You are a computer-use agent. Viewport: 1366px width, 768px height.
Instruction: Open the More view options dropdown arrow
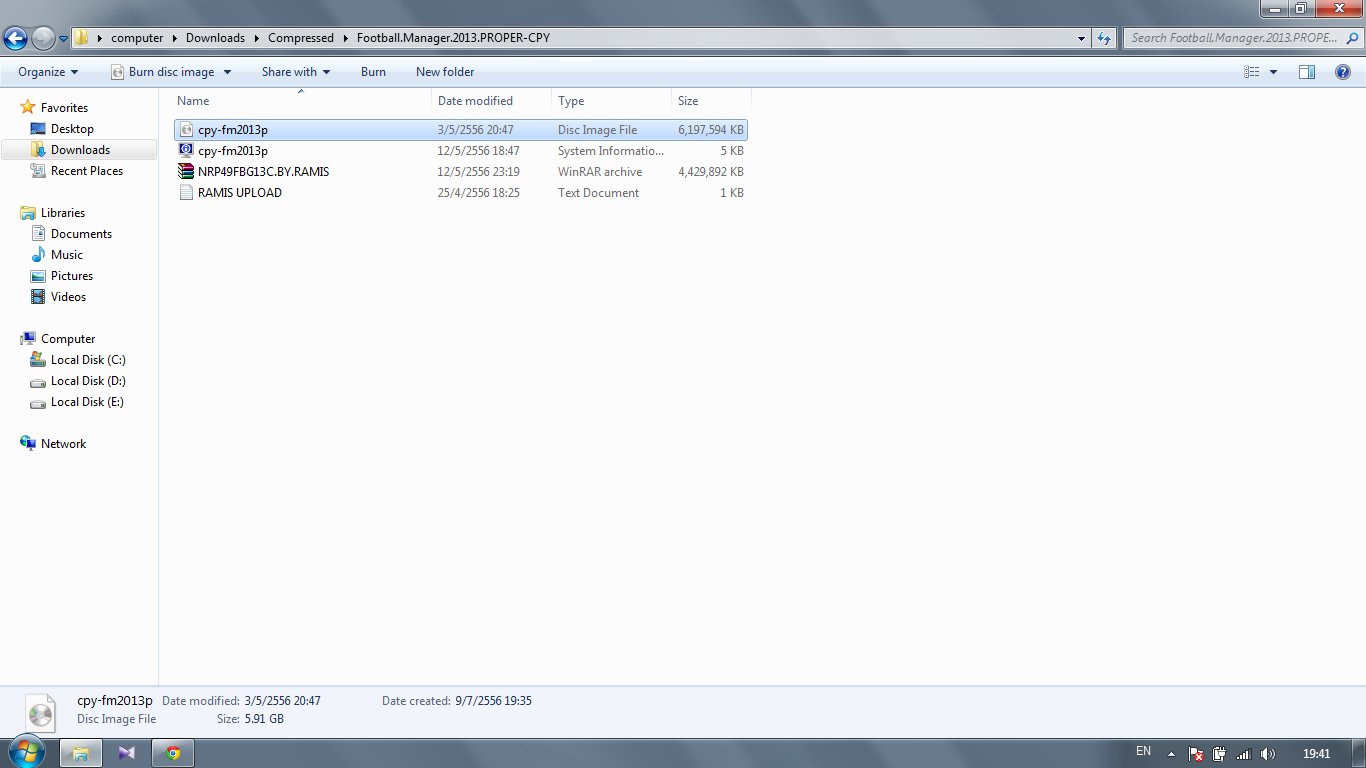[x=1273, y=72]
